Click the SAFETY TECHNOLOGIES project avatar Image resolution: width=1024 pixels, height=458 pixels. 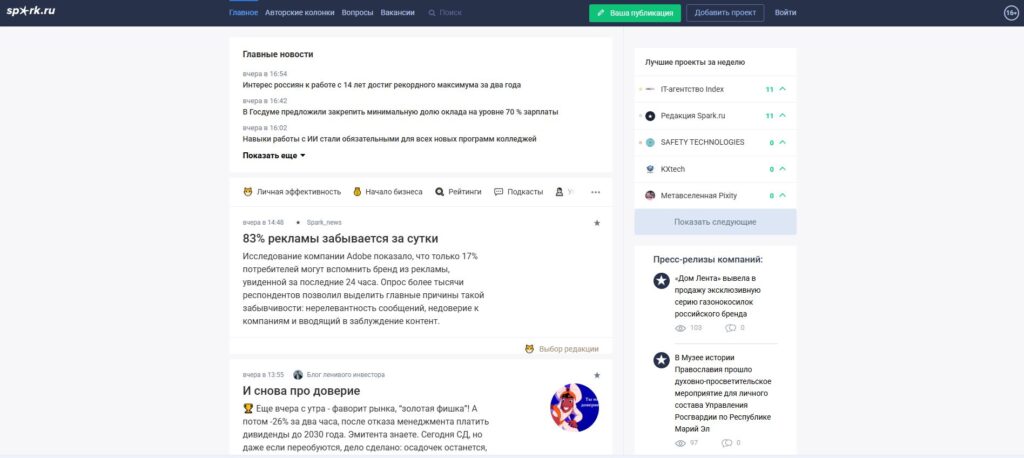pyautogui.click(x=650, y=142)
